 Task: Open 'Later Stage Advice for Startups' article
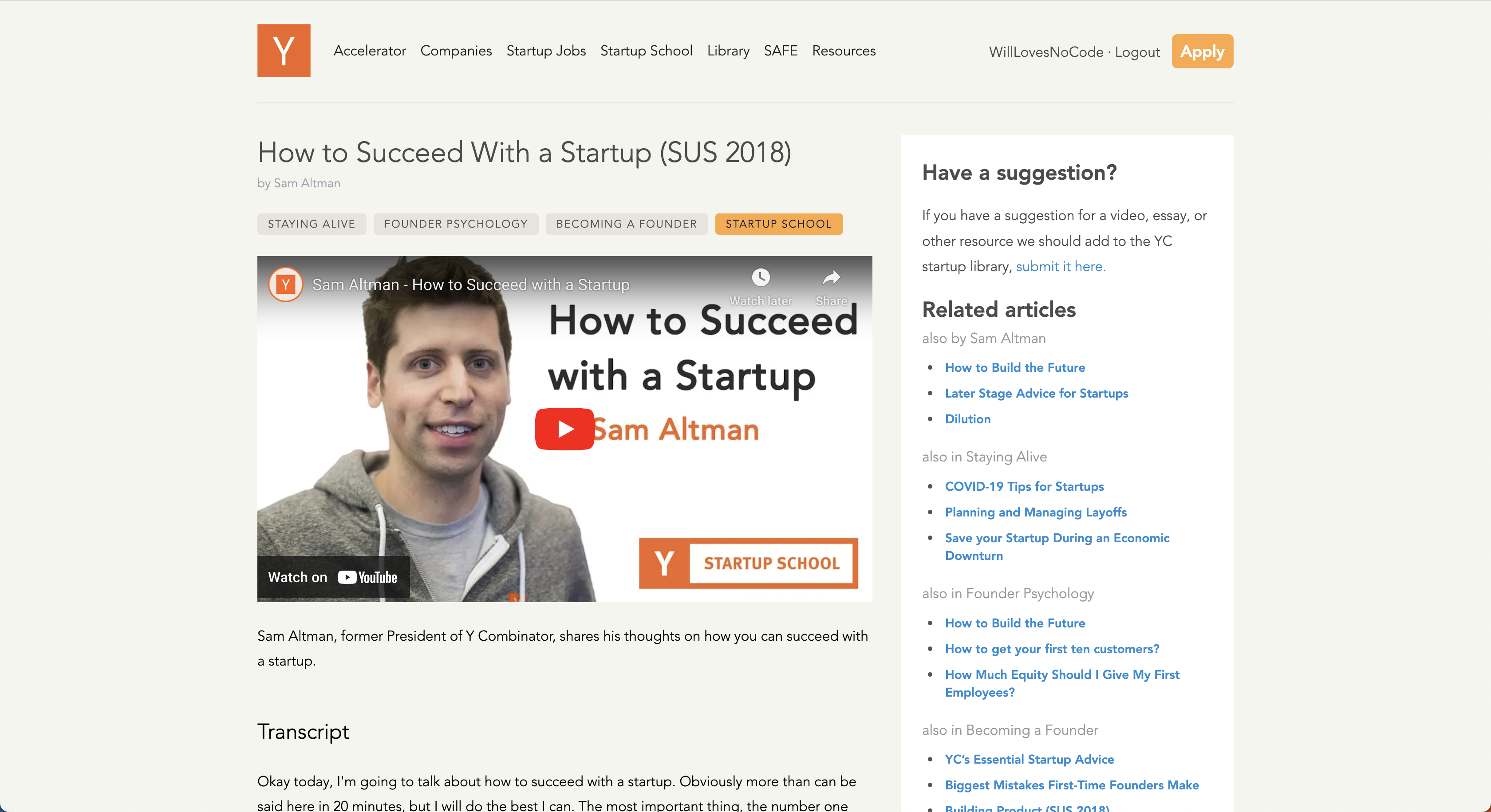(x=1036, y=393)
